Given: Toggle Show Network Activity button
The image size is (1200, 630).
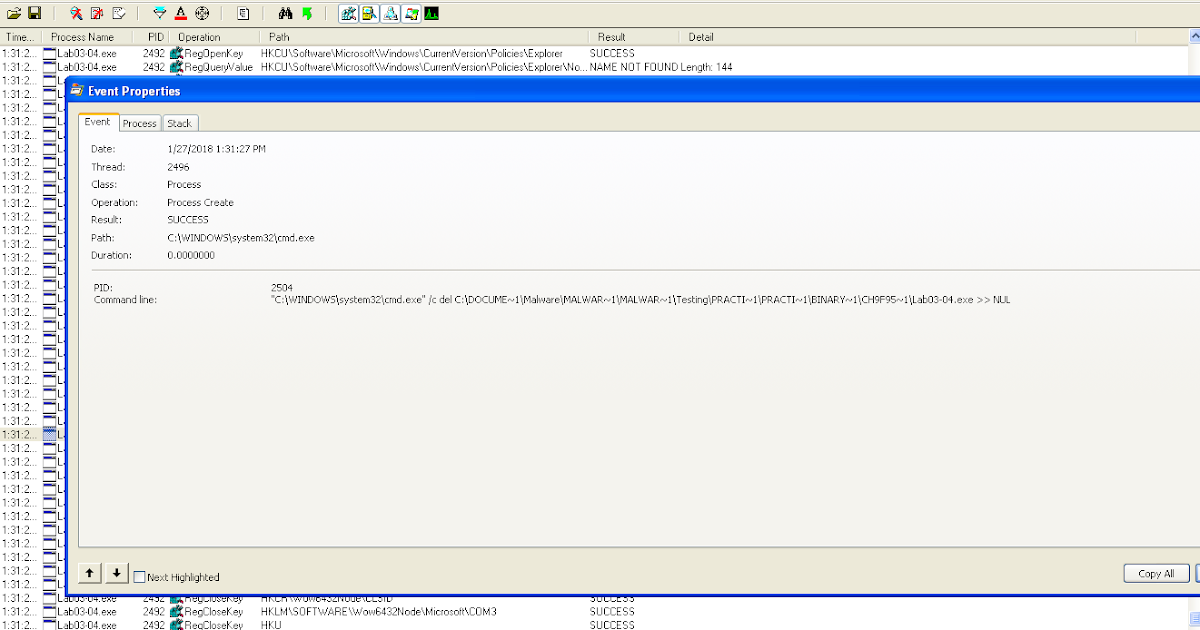Looking at the screenshot, I should tap(390, 13).
